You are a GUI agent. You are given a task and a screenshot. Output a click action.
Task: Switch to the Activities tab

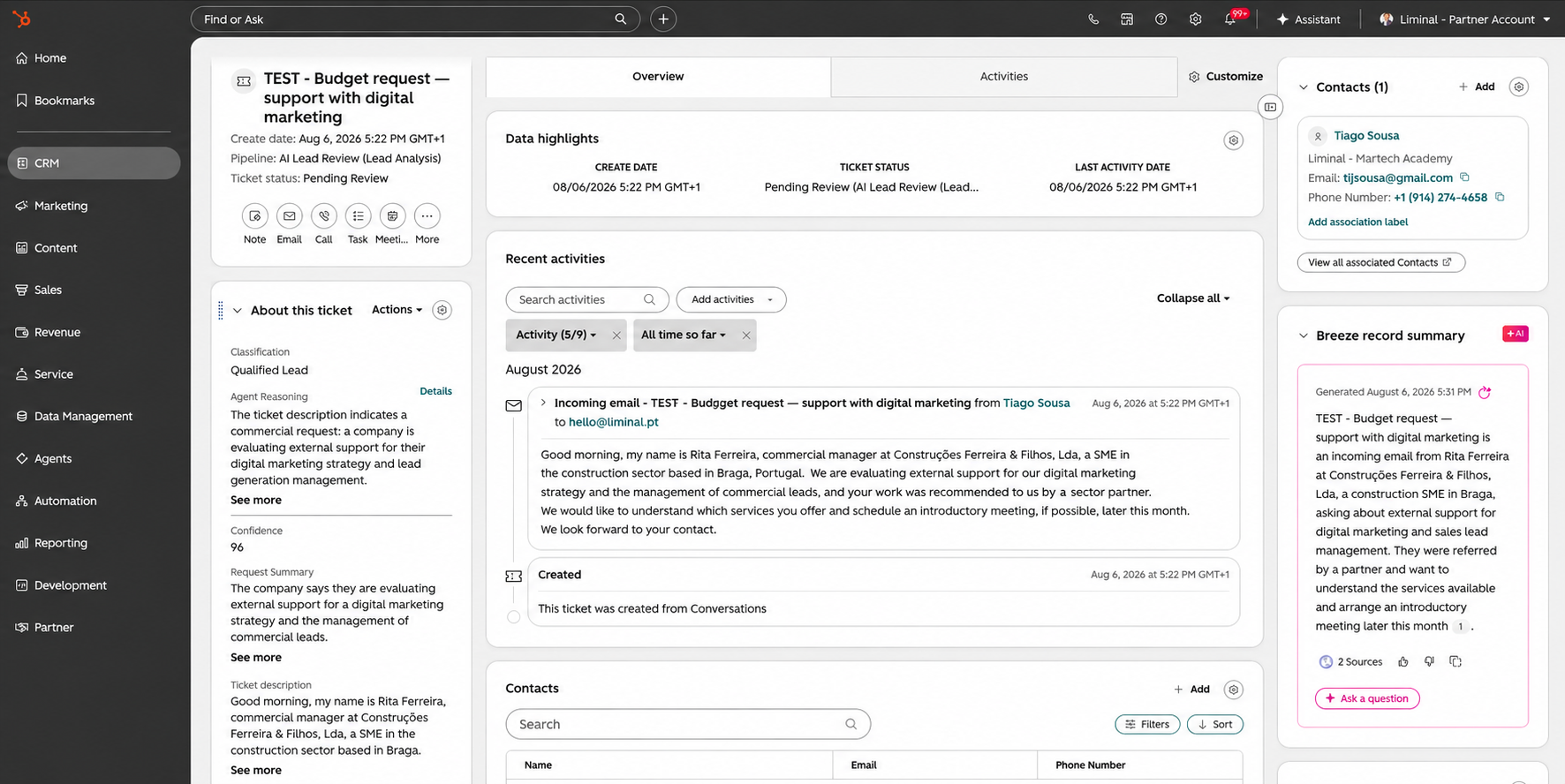tap(1004, 77)
